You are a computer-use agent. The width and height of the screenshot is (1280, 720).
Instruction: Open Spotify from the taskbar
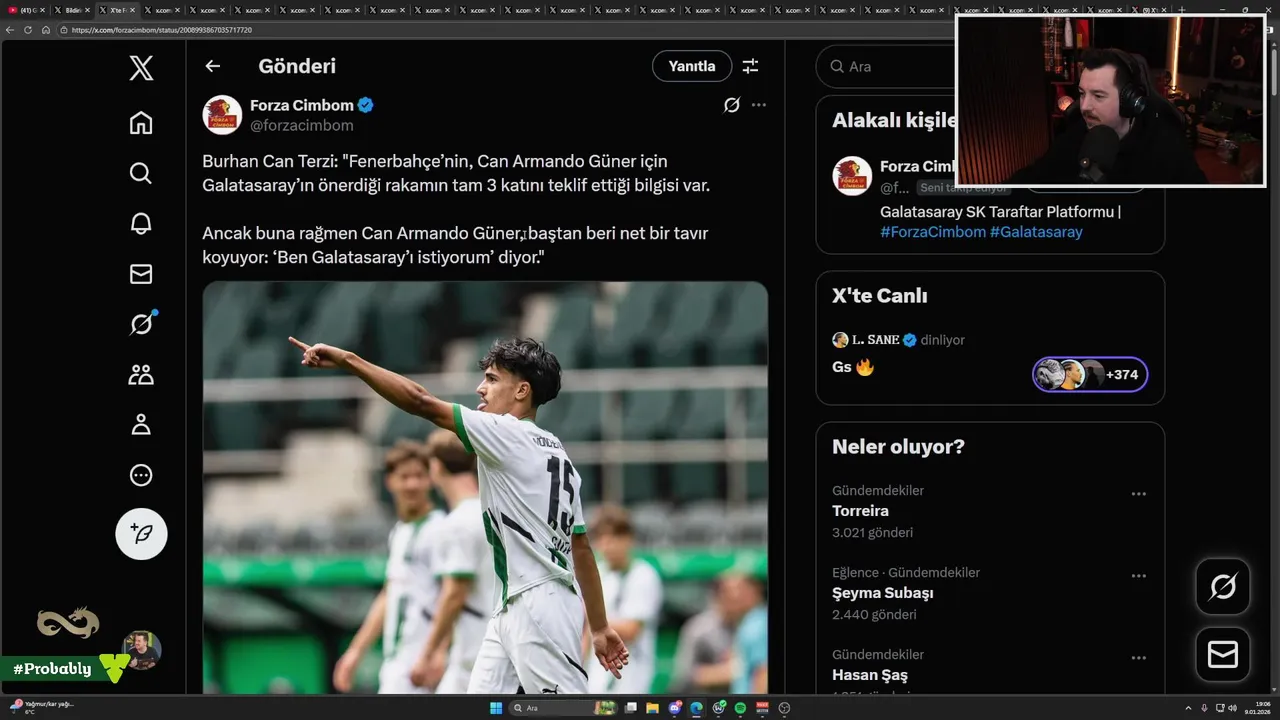[740, 708]
